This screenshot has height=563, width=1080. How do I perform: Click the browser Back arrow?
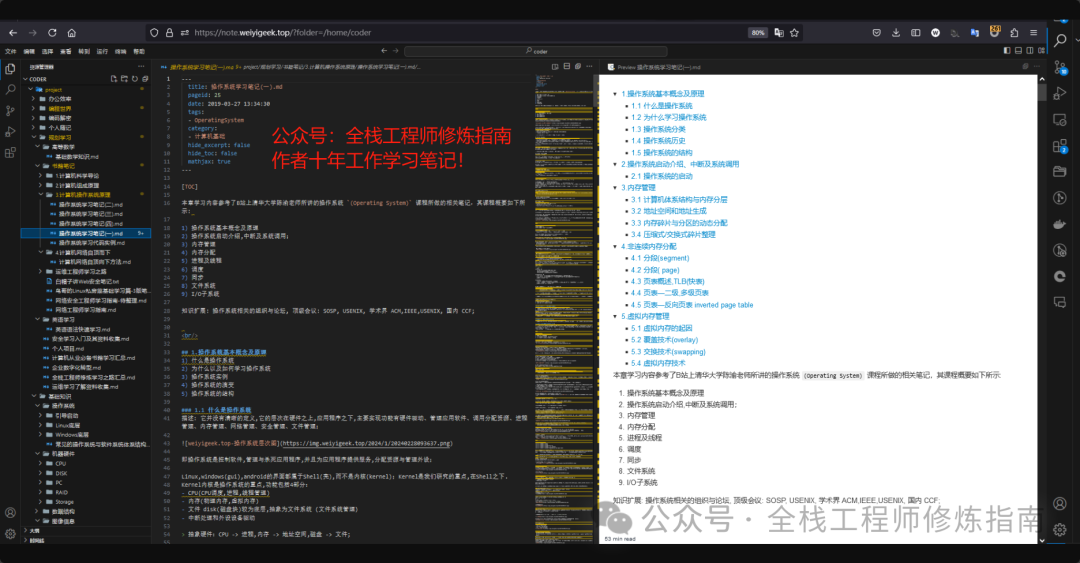point(13,32)
